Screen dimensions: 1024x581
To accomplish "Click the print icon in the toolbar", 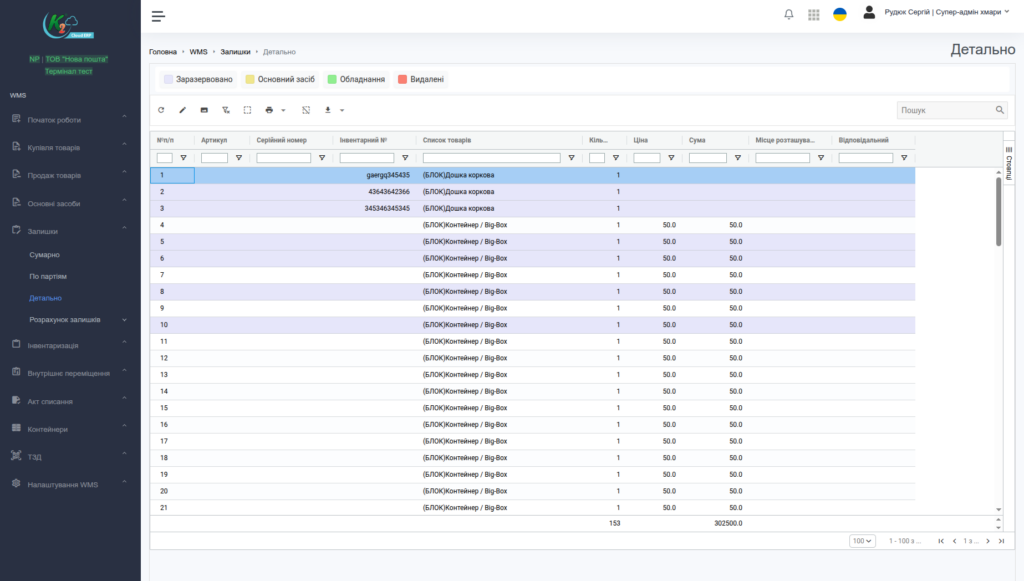I will (x=269, y=110).
